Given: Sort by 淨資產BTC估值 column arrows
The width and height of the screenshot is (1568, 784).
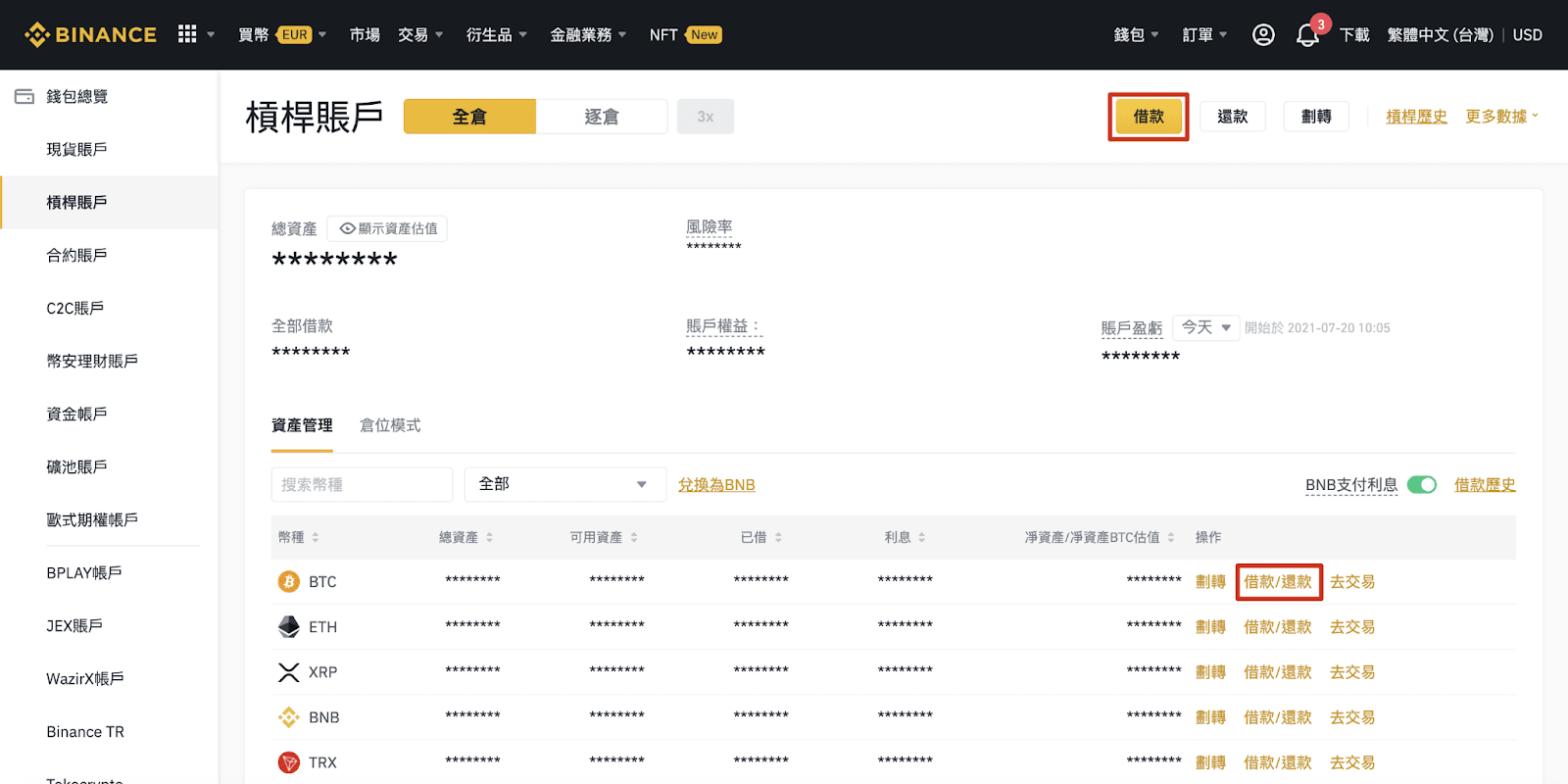Looking at the screenshot, I should [x=1170, y=537].
